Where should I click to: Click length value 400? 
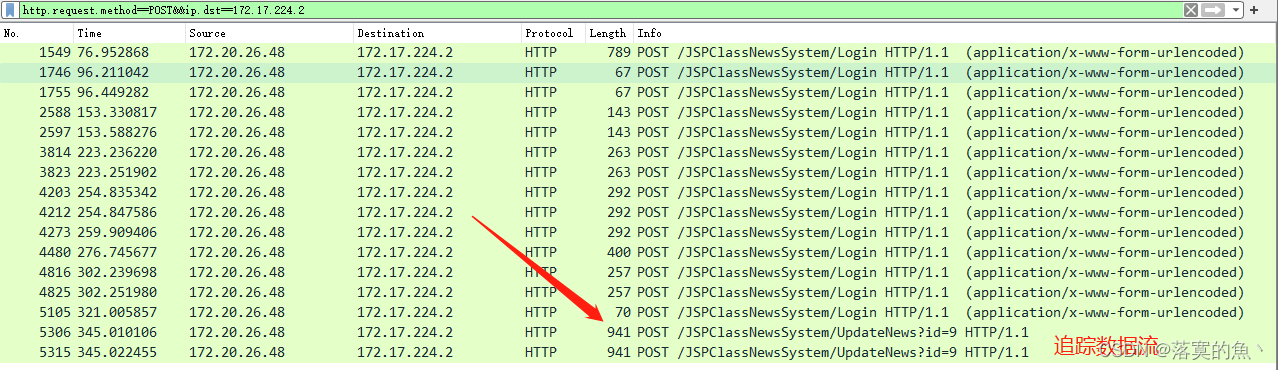coord(618,252)
